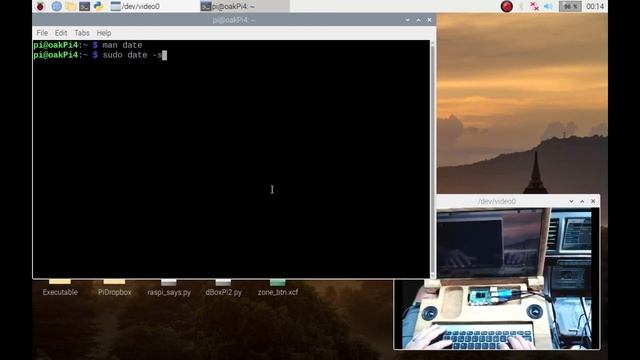Open the Tabs menu in the terminal
The height and width of the screenshot is (360, 640).
click(x=82, y=33)
